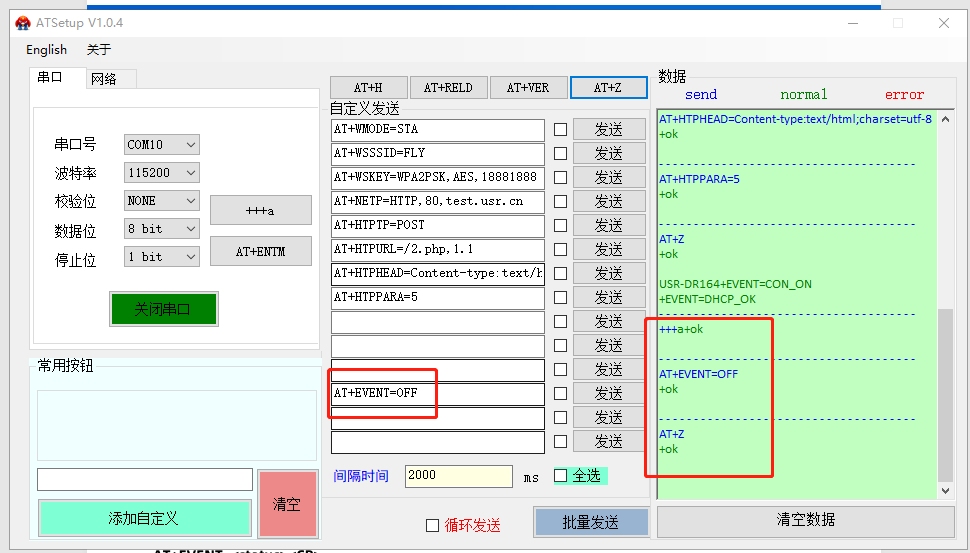
Task: Click 发送 beside AT+EVENT=OFF
Action: pos(608,393)
